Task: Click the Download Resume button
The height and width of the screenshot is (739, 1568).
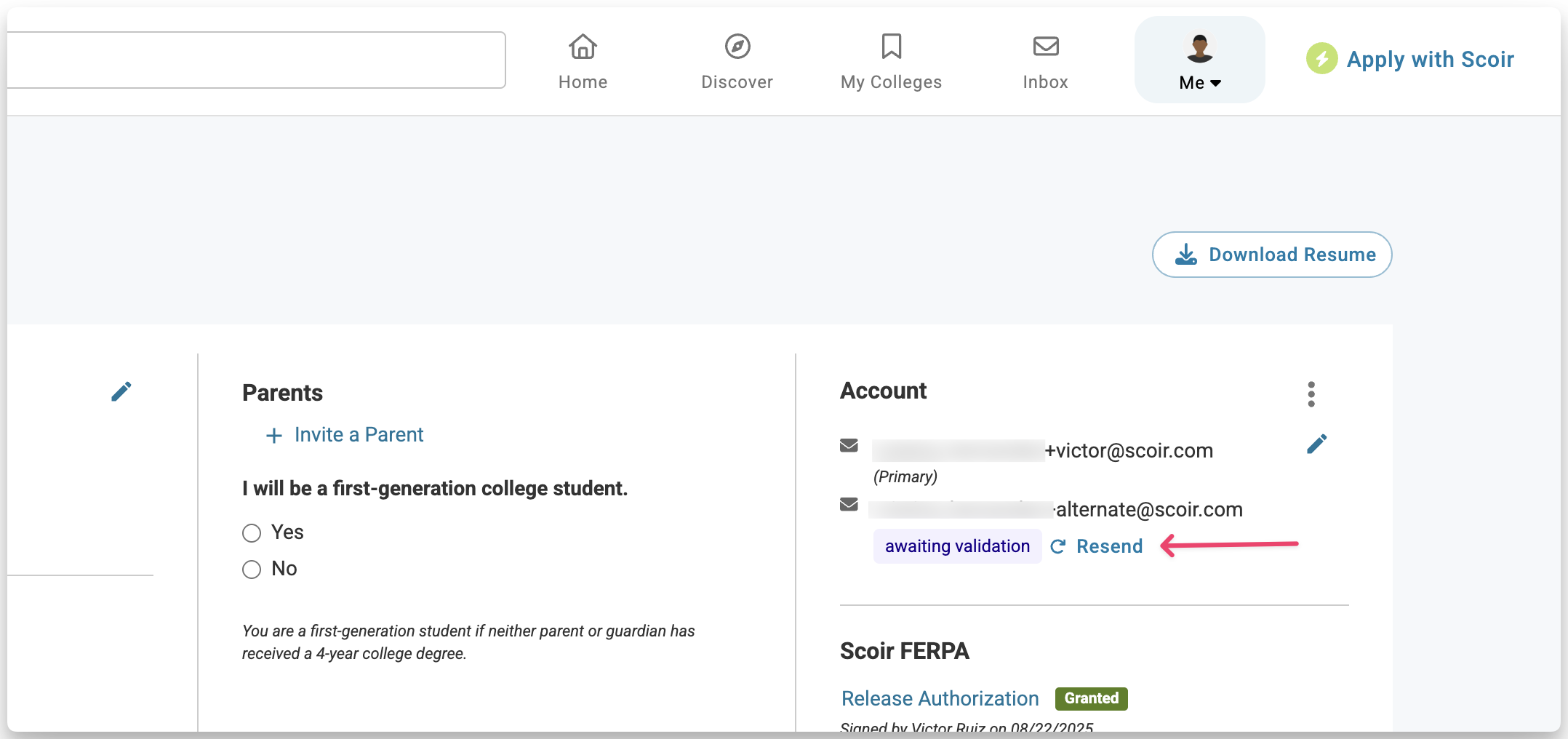Action: (x=1272, y=255)
